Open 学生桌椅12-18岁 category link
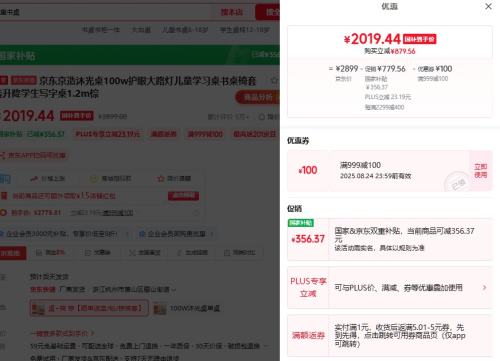This screenshot has height=361, width=500. (245, 30)
